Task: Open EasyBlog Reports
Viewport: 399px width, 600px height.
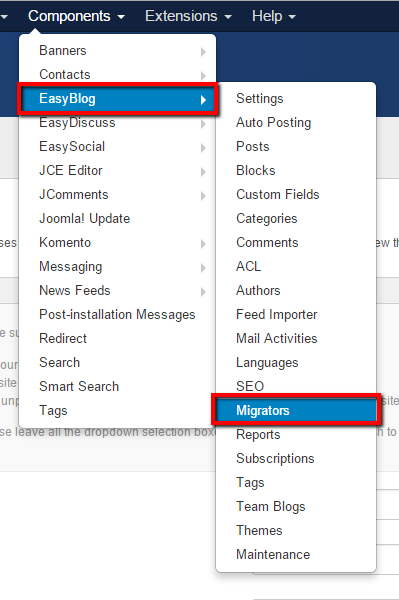Action: (296, 435)
